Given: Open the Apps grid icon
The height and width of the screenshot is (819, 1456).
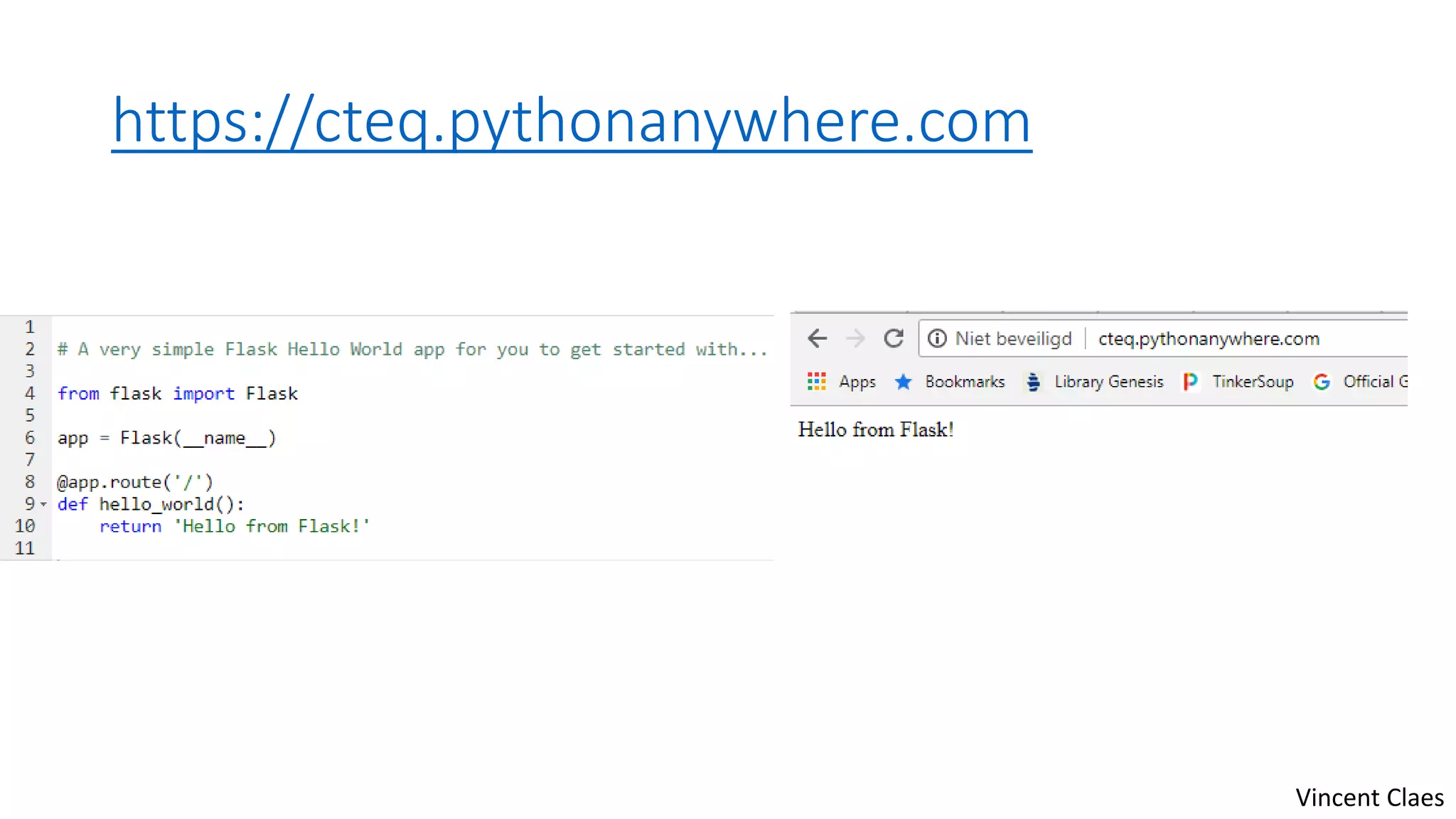Looking at the screenshot, I should coord(817,382).
